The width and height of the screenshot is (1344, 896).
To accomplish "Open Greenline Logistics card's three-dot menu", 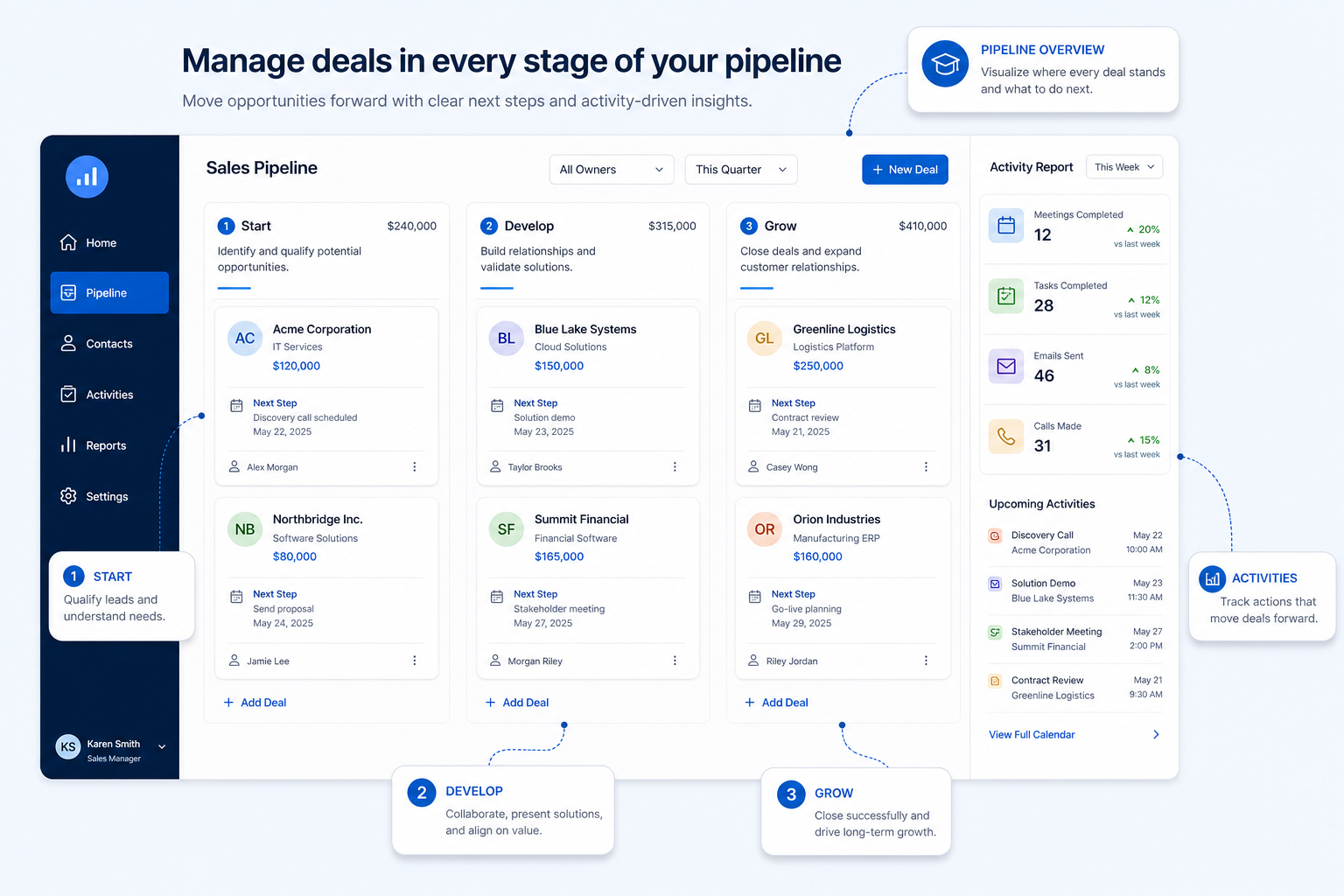I will tap(926, 467).
